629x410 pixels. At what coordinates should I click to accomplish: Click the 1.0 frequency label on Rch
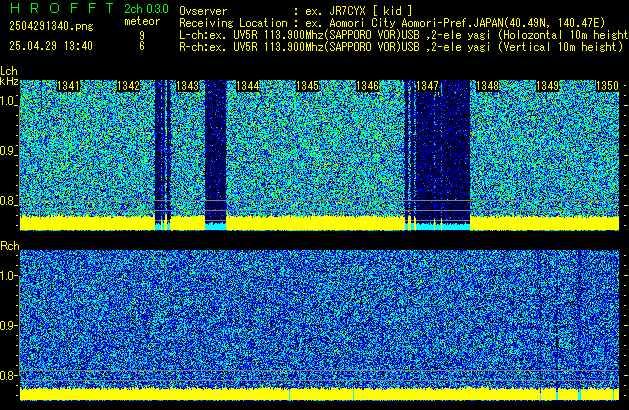click(x=8, y=276)
